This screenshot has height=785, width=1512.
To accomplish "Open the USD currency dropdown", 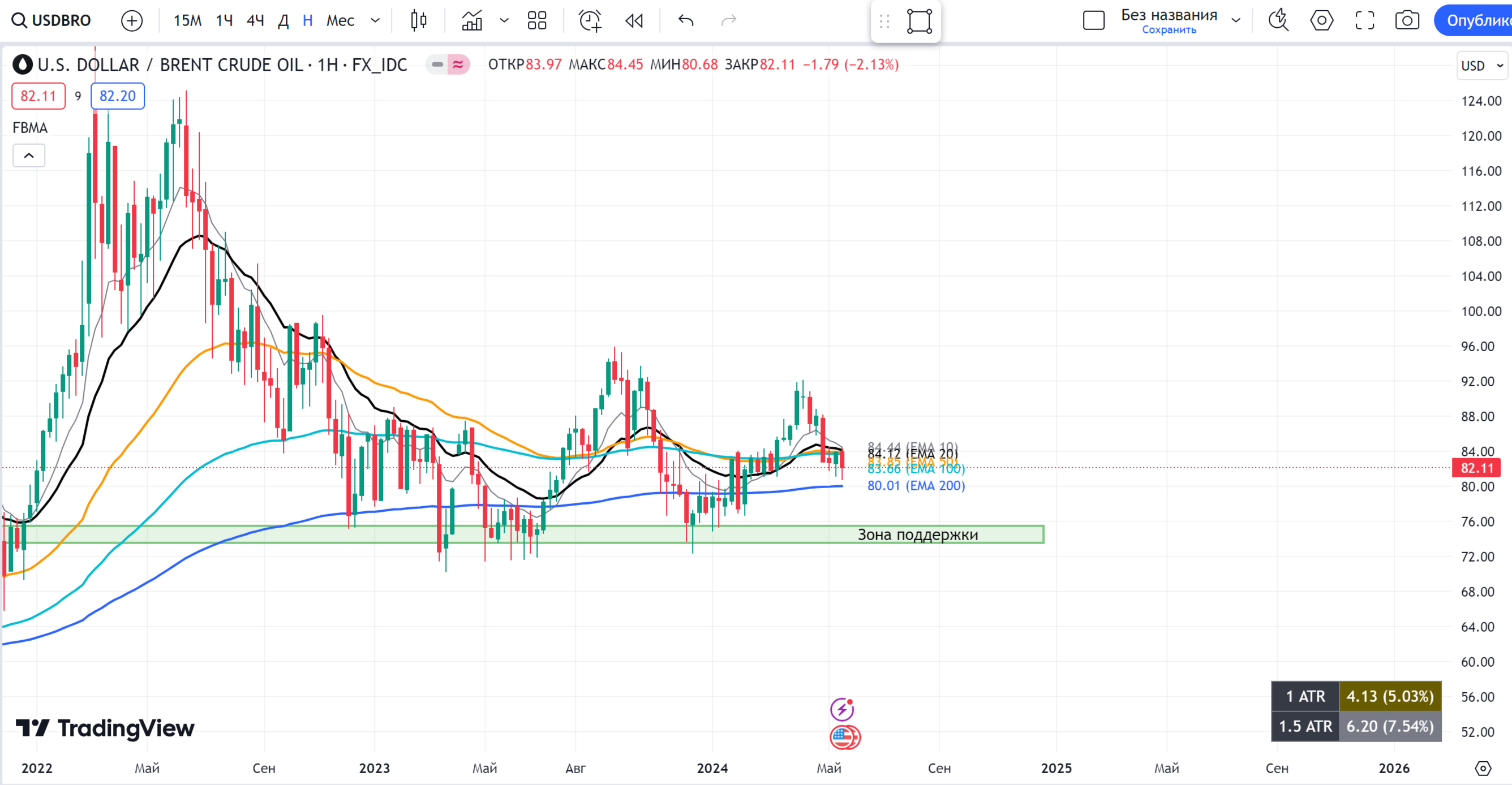I will point(1481,66).
